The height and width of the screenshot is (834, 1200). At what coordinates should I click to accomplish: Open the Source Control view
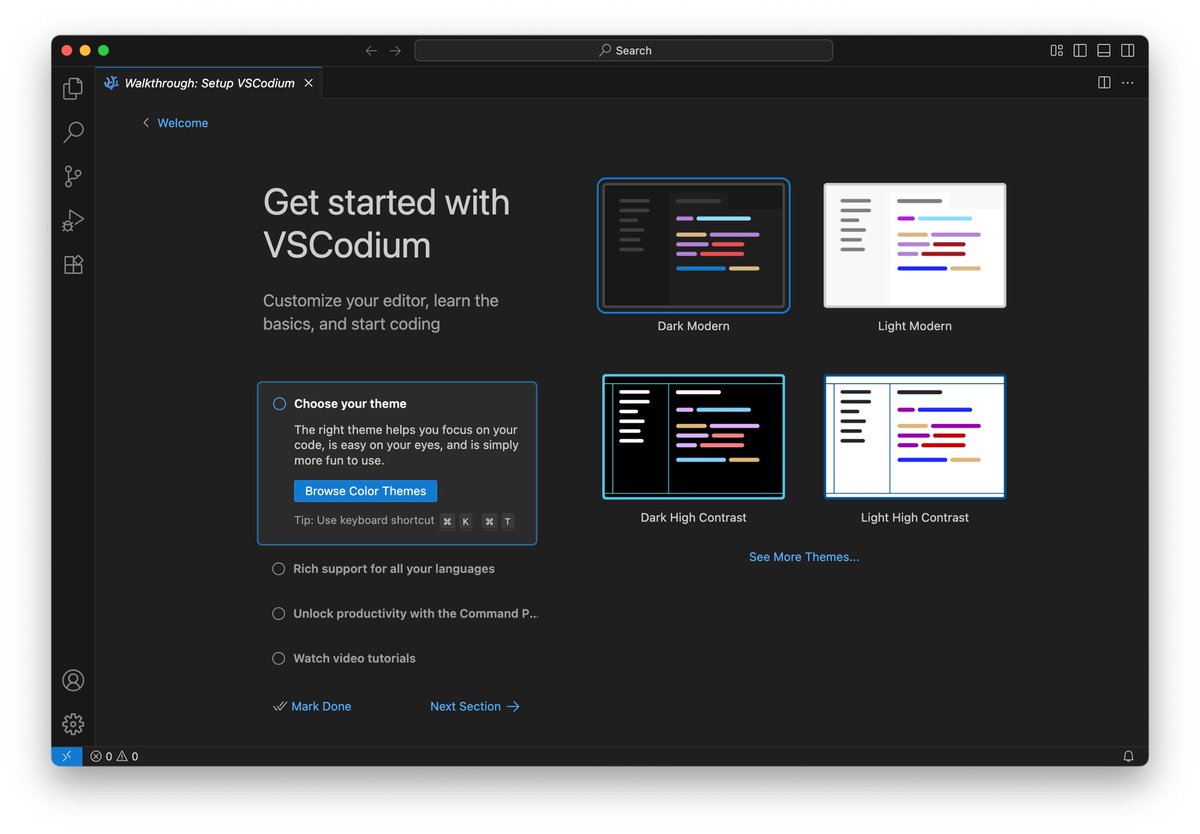tap(73, 176)
